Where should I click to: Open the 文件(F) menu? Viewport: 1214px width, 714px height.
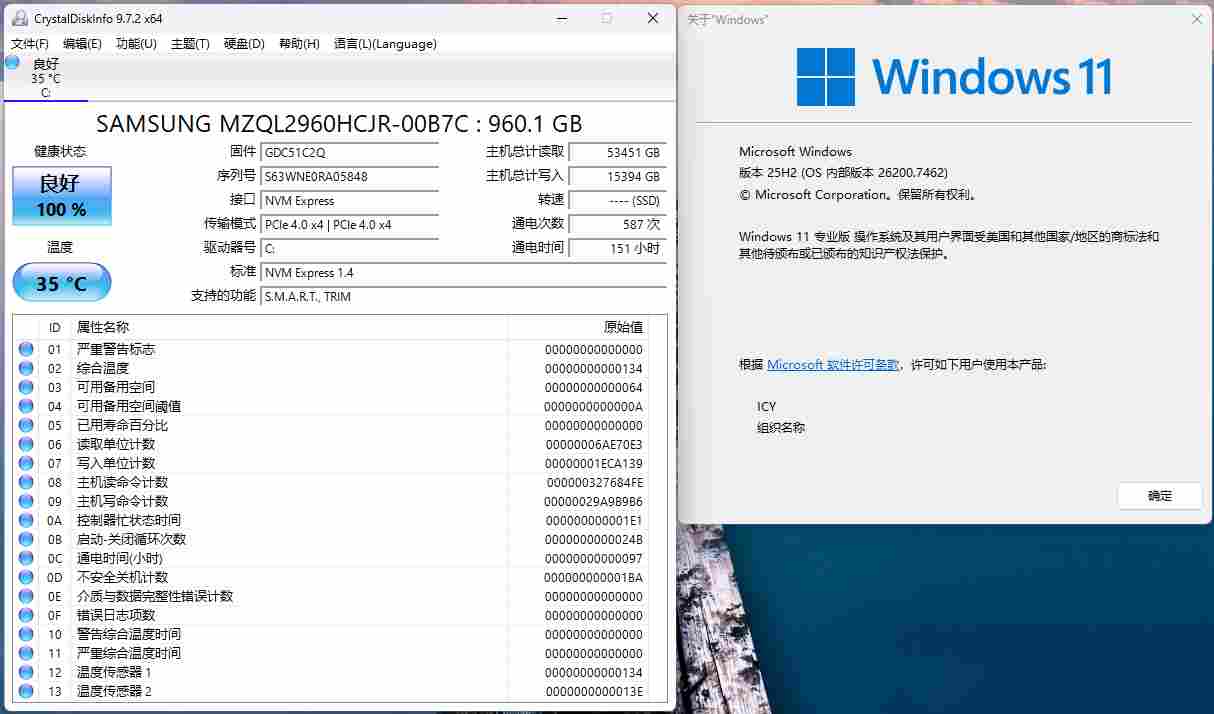[30, 44]
